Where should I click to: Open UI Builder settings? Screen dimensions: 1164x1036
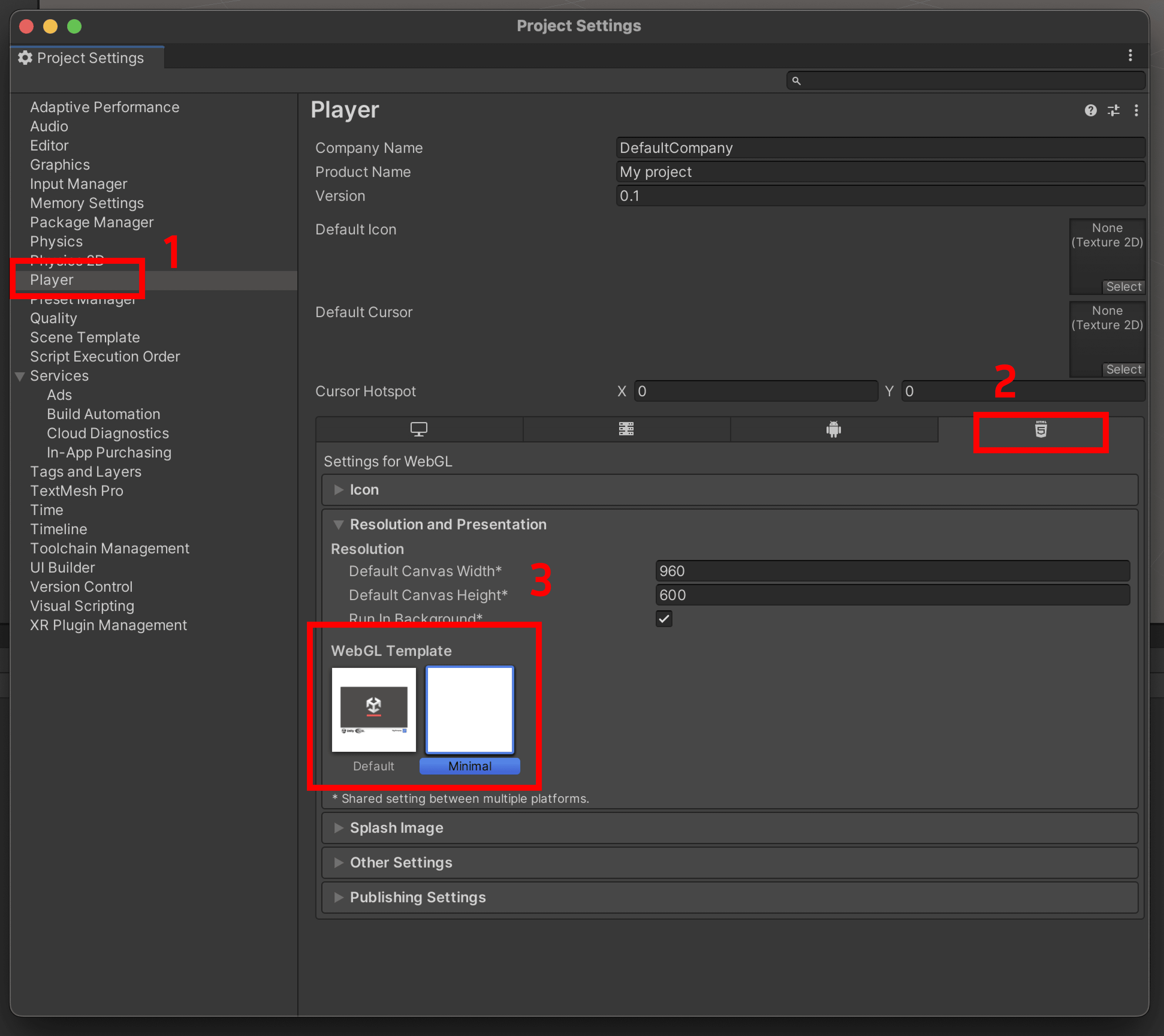(62, 568)
